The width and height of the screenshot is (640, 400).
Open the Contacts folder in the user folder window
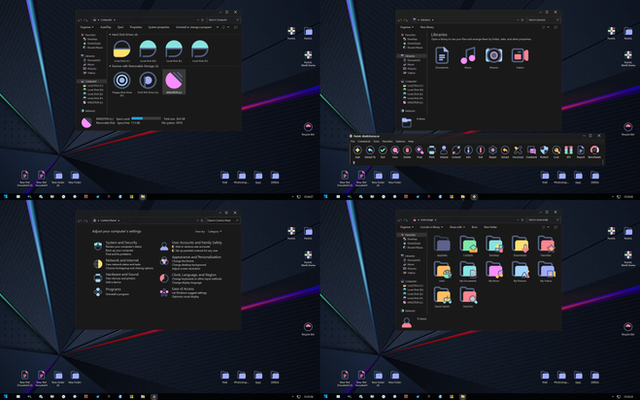(468, 244)
